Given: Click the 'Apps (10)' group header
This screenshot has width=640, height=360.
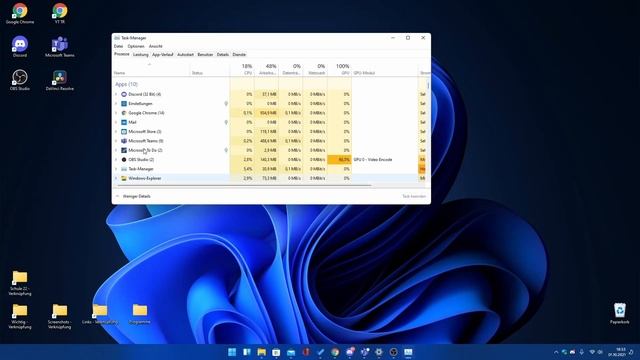Looking at the screenshot, I should pyautogui.click(x=127, y=84).
